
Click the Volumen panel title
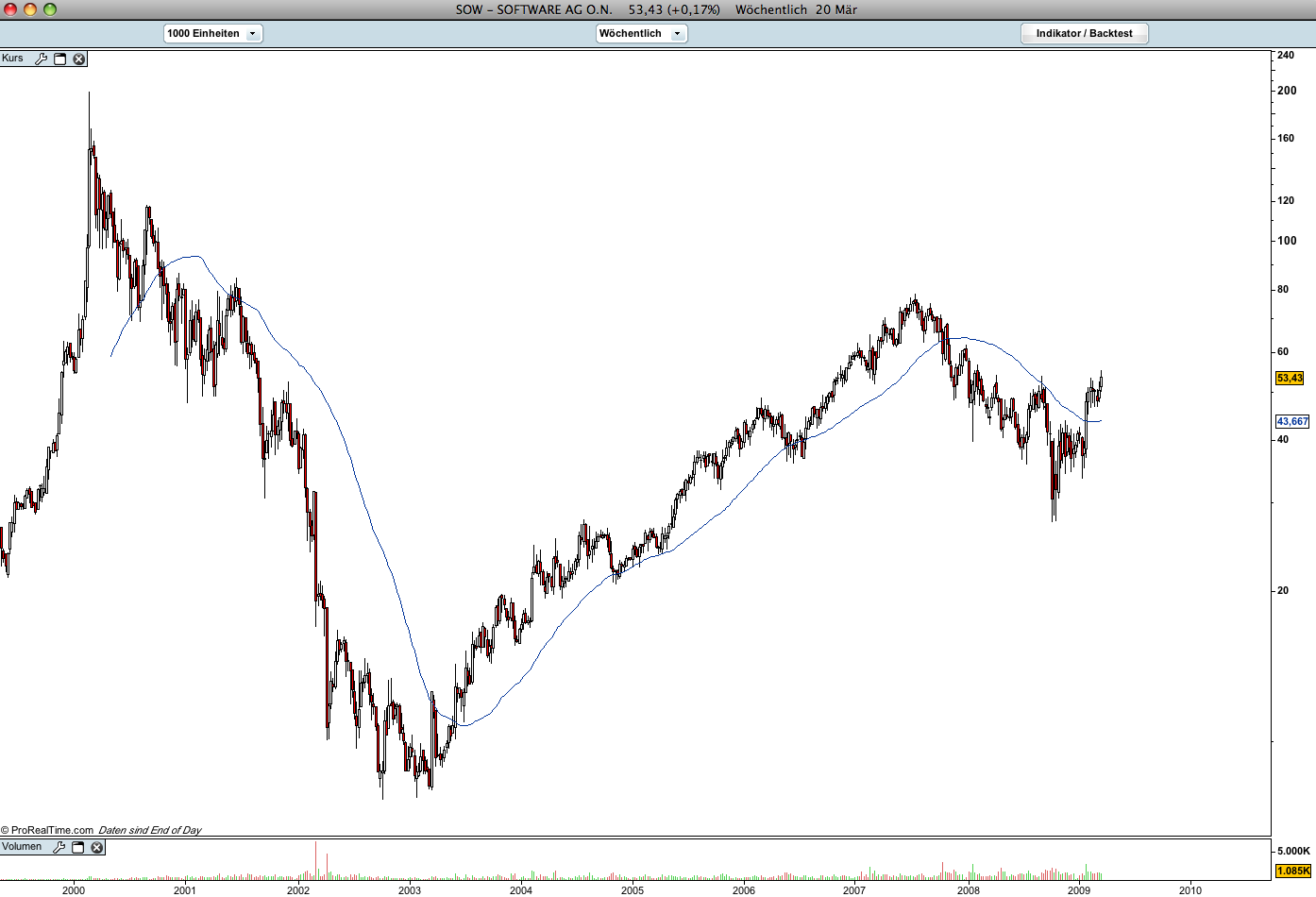point(22,847)
